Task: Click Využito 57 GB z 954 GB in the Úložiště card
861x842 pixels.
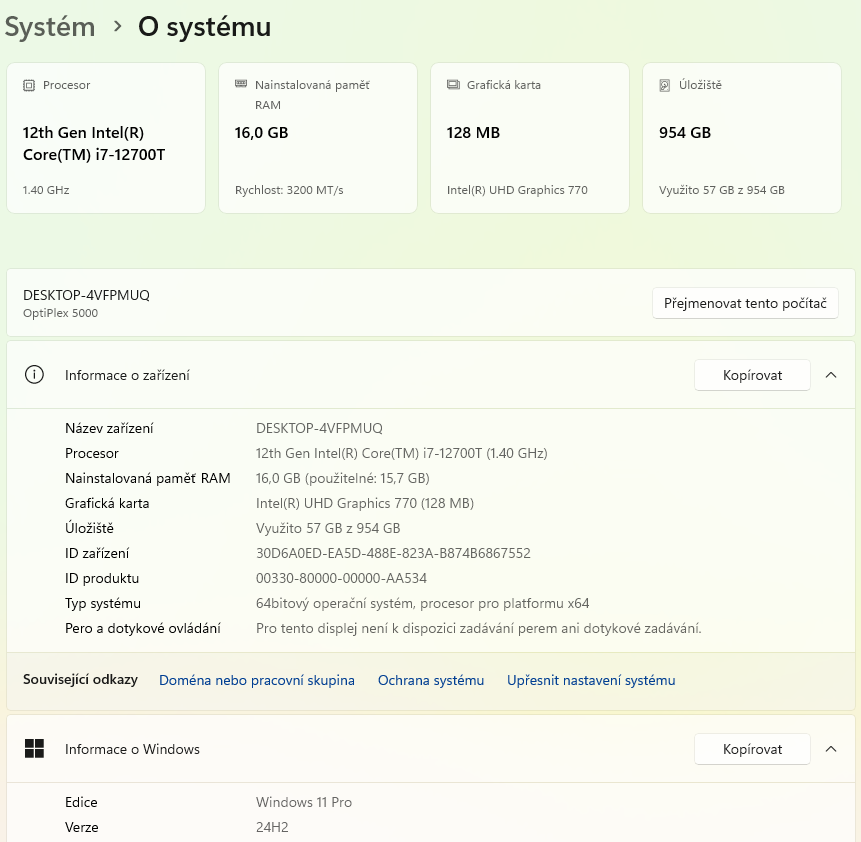Action: [x=722, y=190]
